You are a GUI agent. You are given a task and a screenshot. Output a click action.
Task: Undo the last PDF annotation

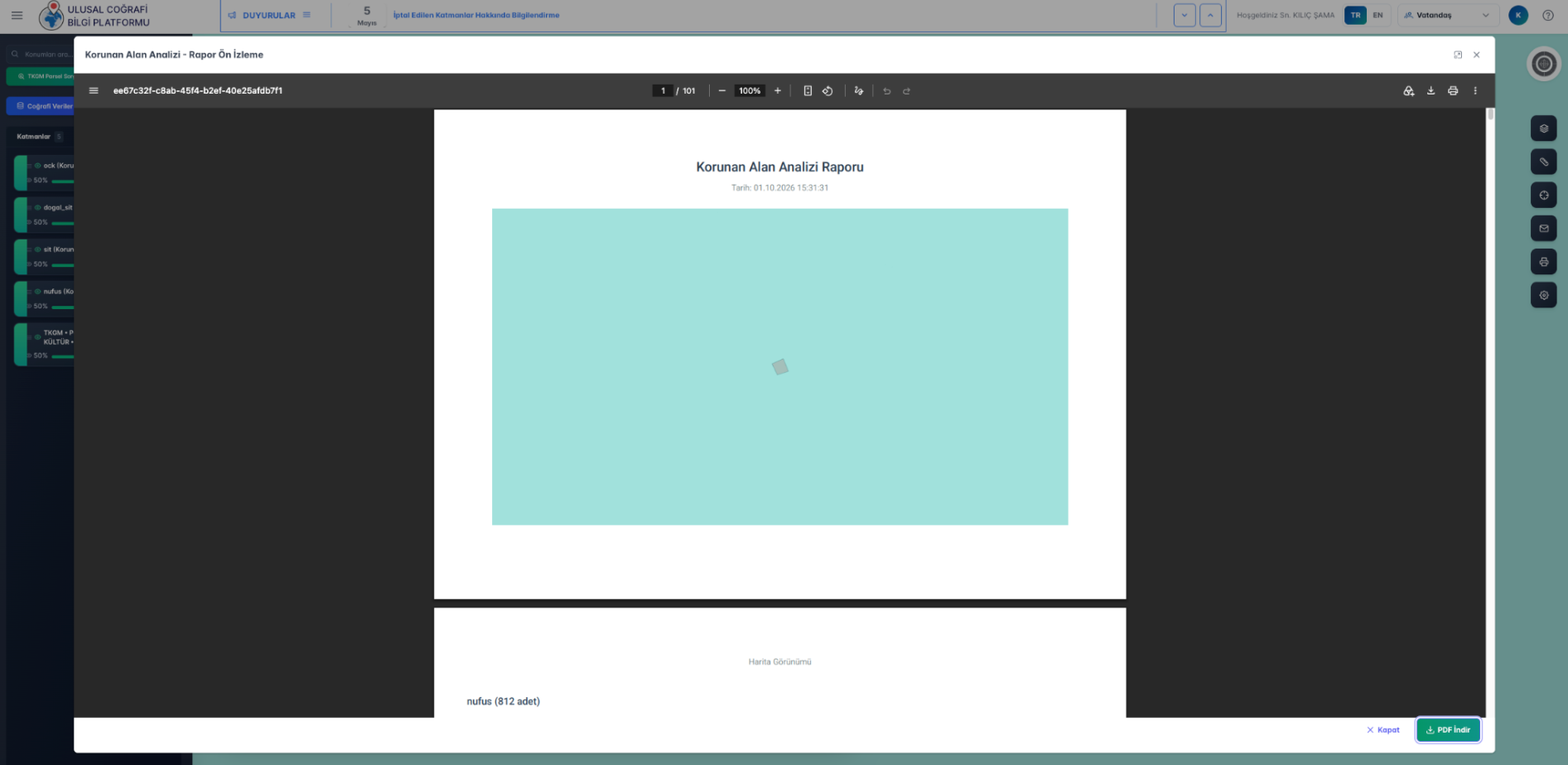pos(887,91)
